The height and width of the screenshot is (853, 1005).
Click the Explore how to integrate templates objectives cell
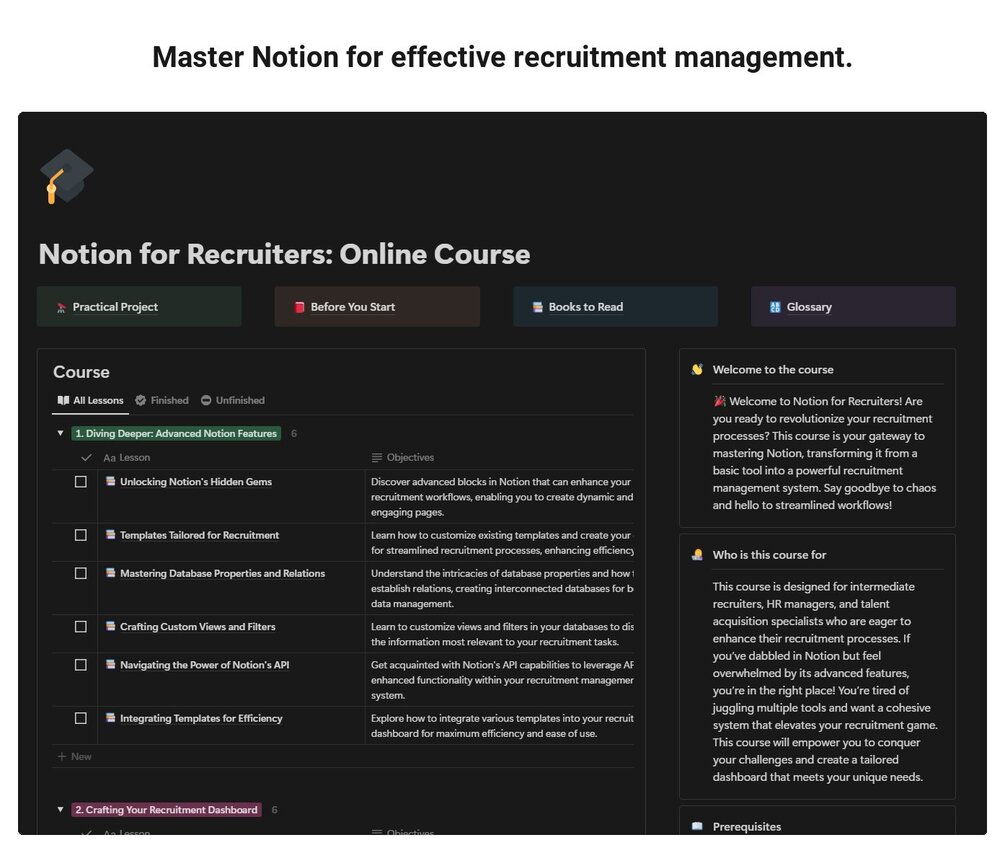pos(499,725)
